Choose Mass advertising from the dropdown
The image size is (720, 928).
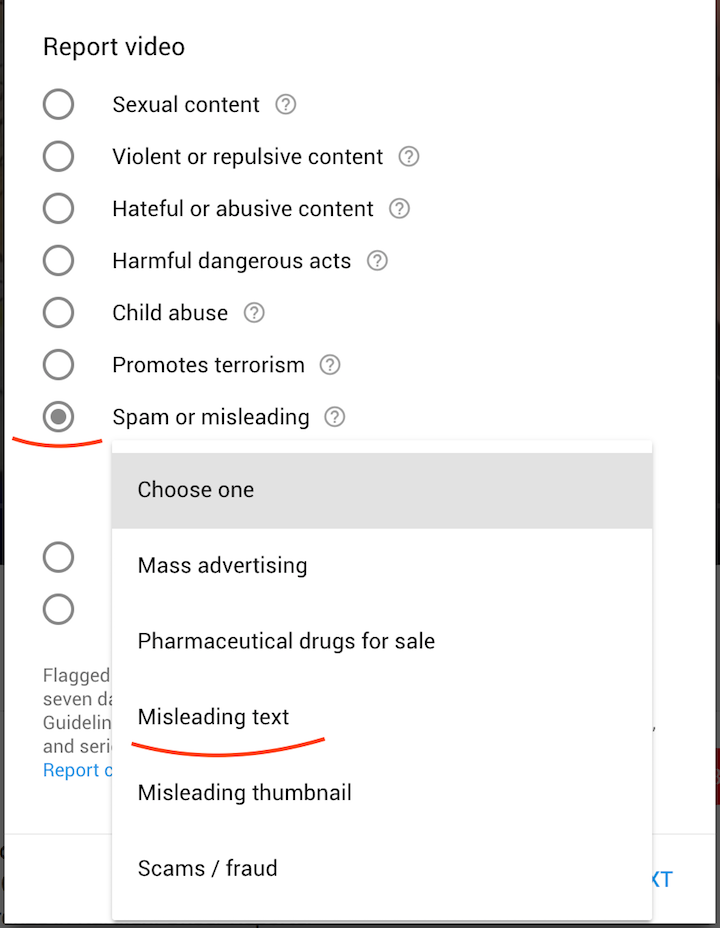pos(382,565)
